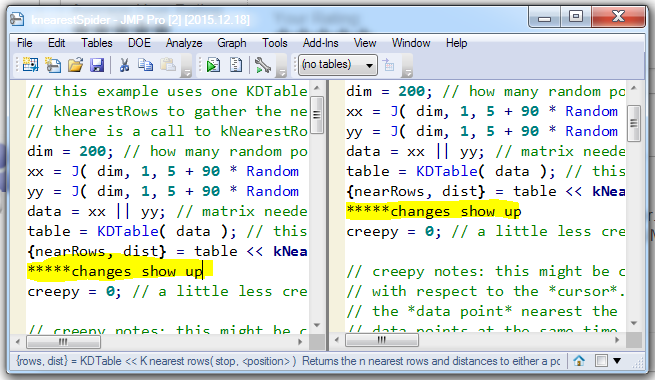Click the greyed-out table icon beside the tables dropdown
655x380 pixels.
[x=388, y=65]
